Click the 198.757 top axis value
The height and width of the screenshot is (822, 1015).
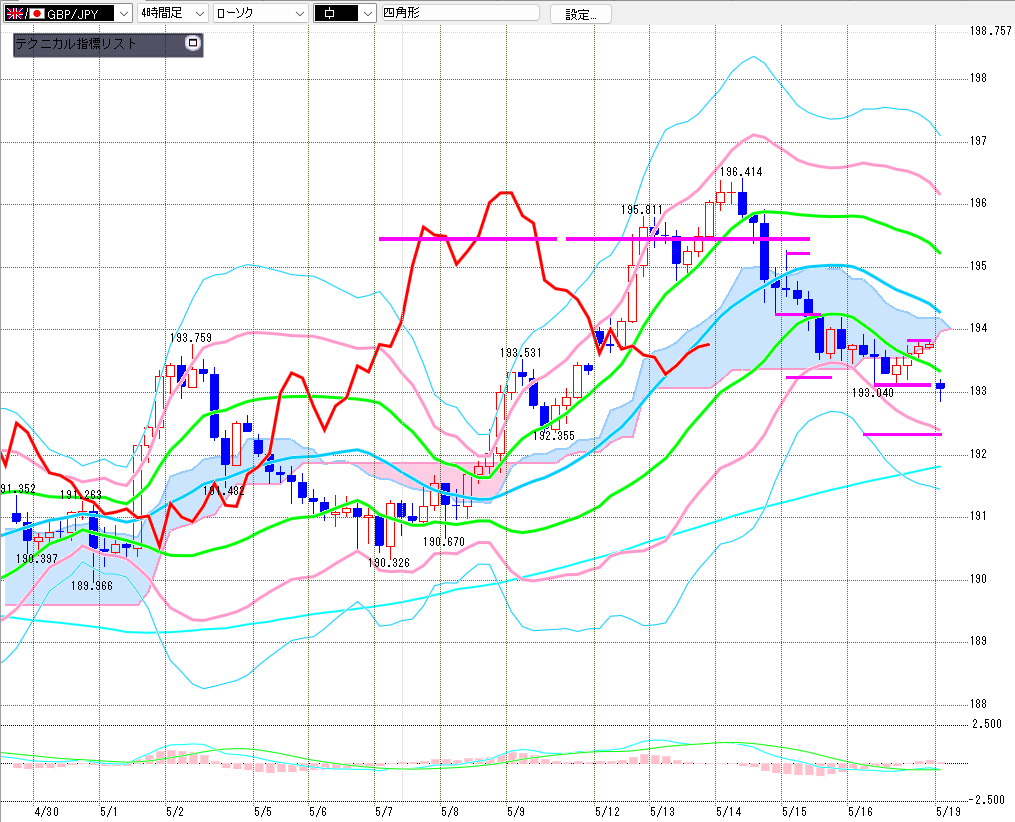(x=990, y=30)
